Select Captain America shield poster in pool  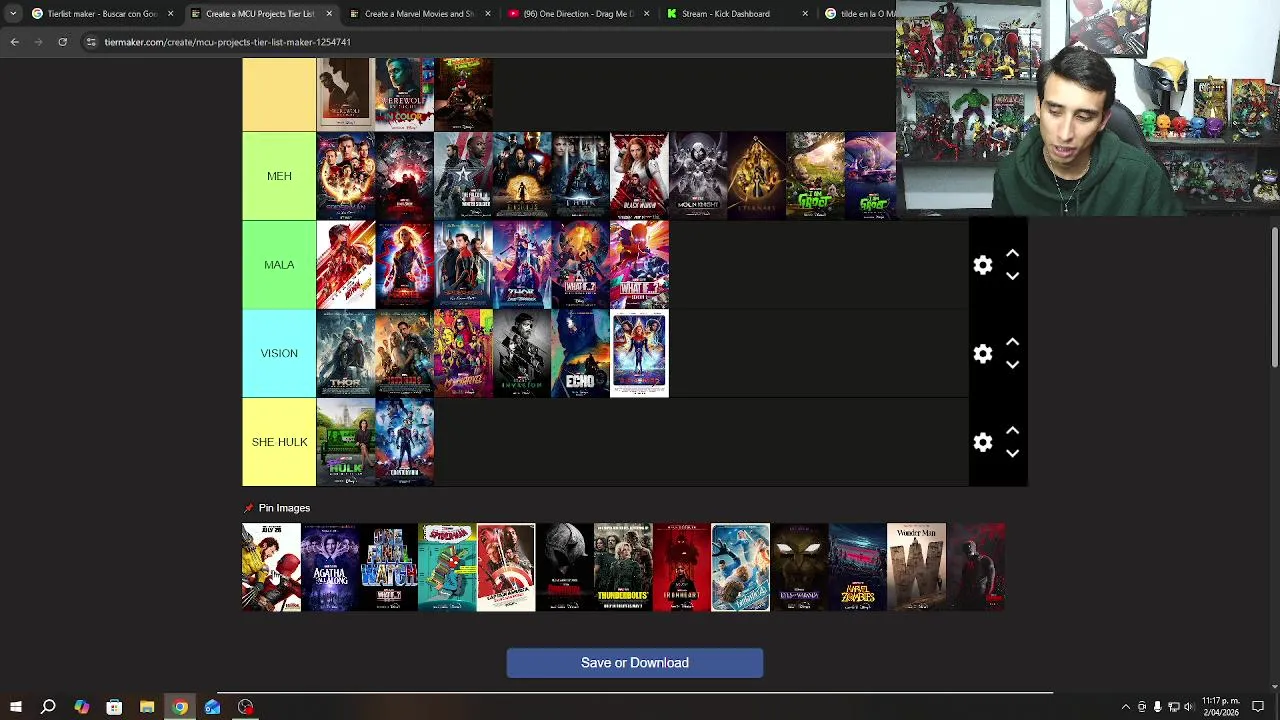[x=506, y=567]
